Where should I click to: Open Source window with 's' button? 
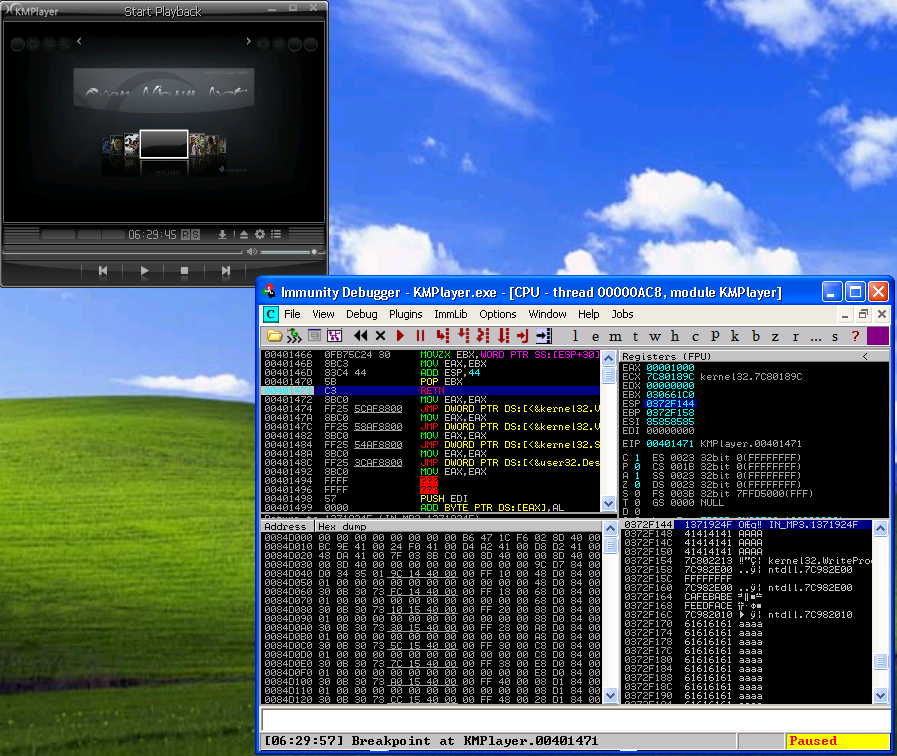point(835,336)
